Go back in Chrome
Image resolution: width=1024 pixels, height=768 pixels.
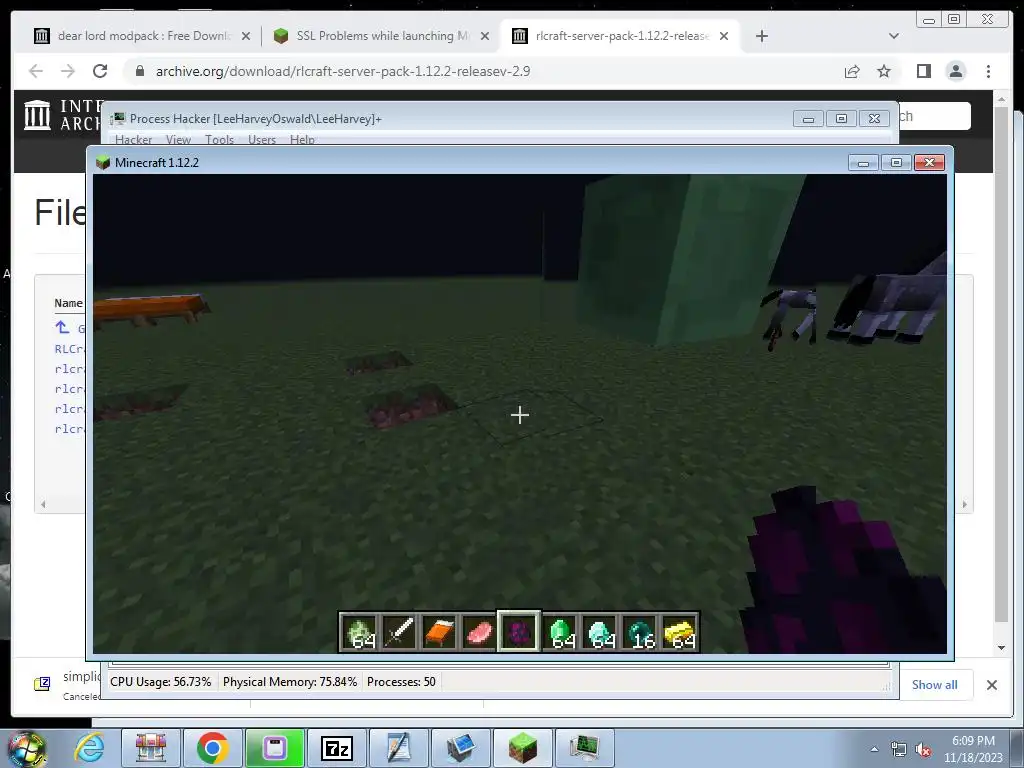(x=36, y=71)
